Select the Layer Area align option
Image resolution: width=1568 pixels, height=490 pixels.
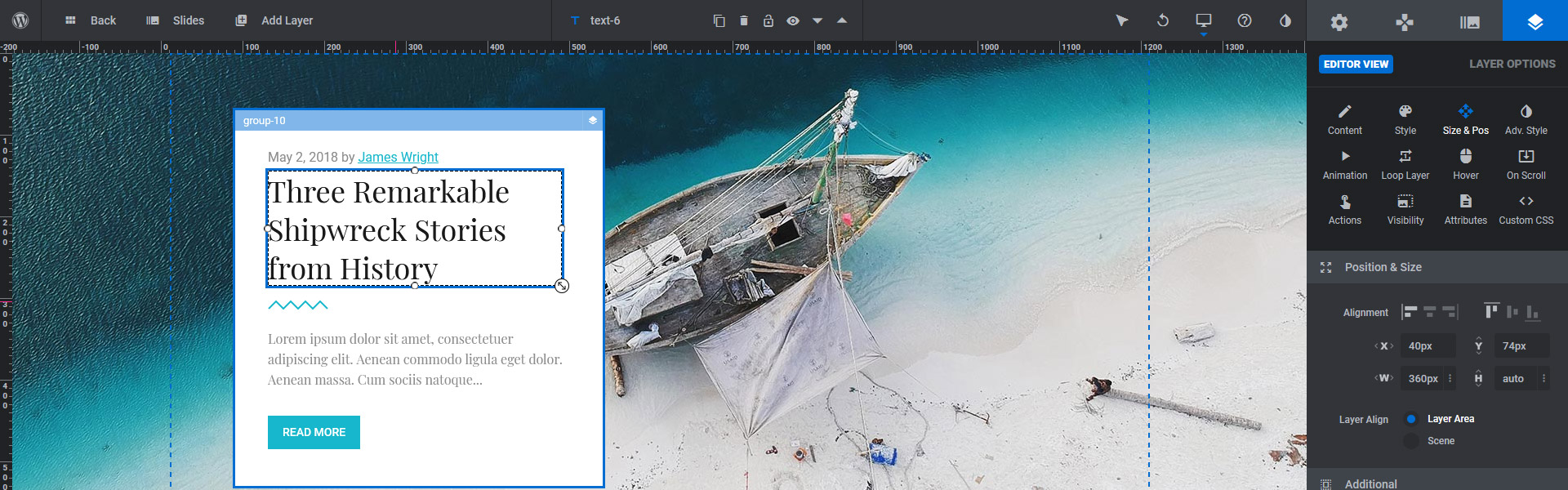point(1441,419)
